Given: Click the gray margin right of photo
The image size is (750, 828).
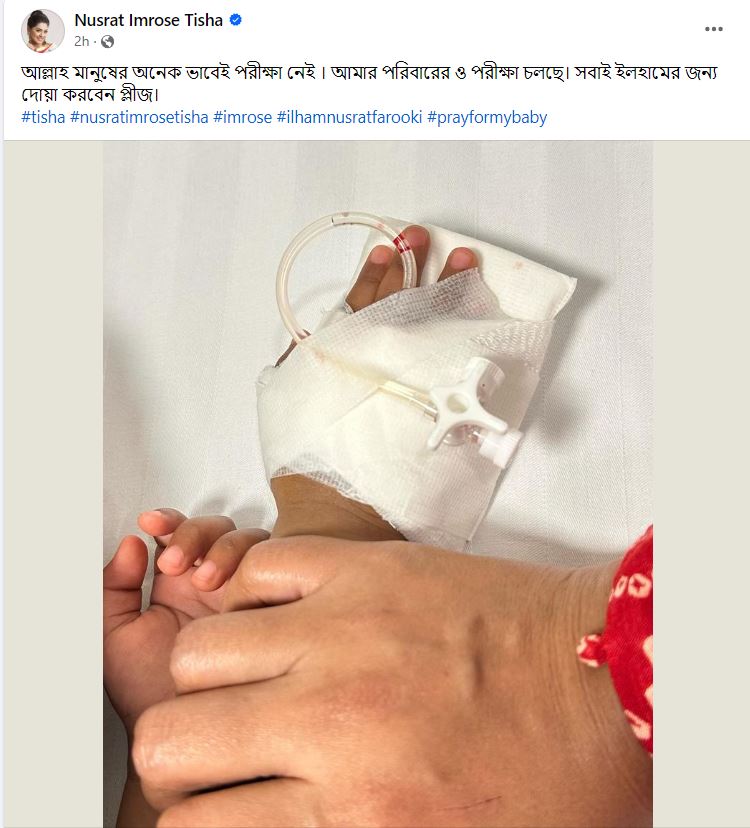Looking at the screenshot, I should click(x=701, y=484).
